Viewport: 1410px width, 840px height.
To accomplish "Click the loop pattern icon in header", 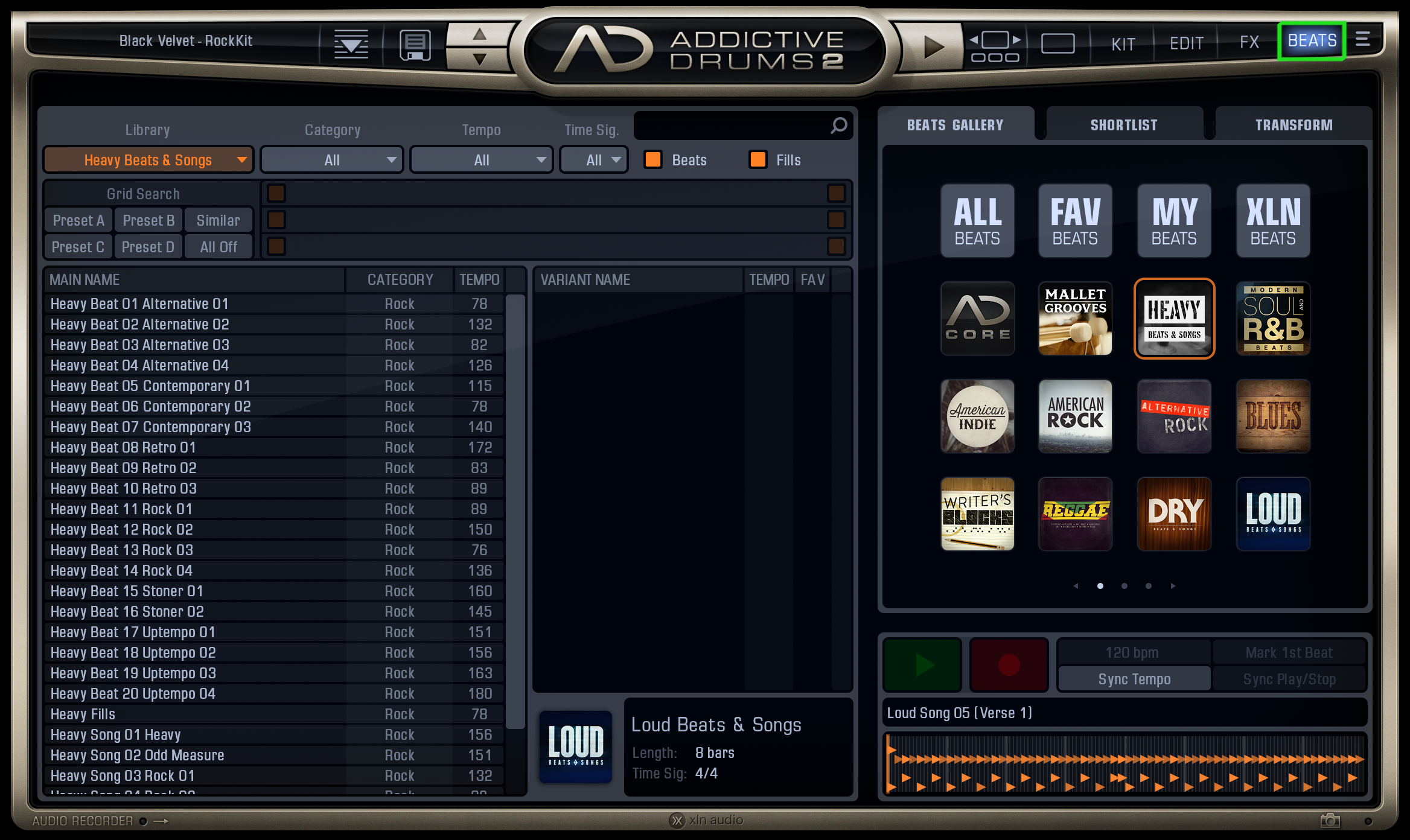I will (995, 46).
